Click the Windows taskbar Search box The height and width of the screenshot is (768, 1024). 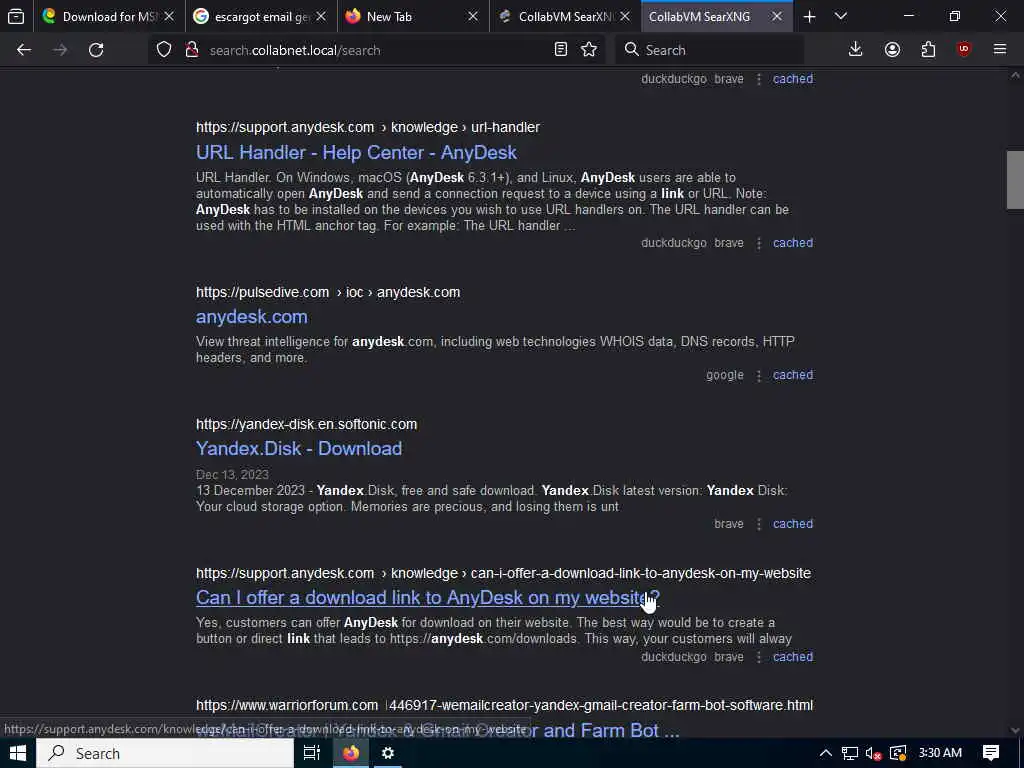tap(165, 753)
